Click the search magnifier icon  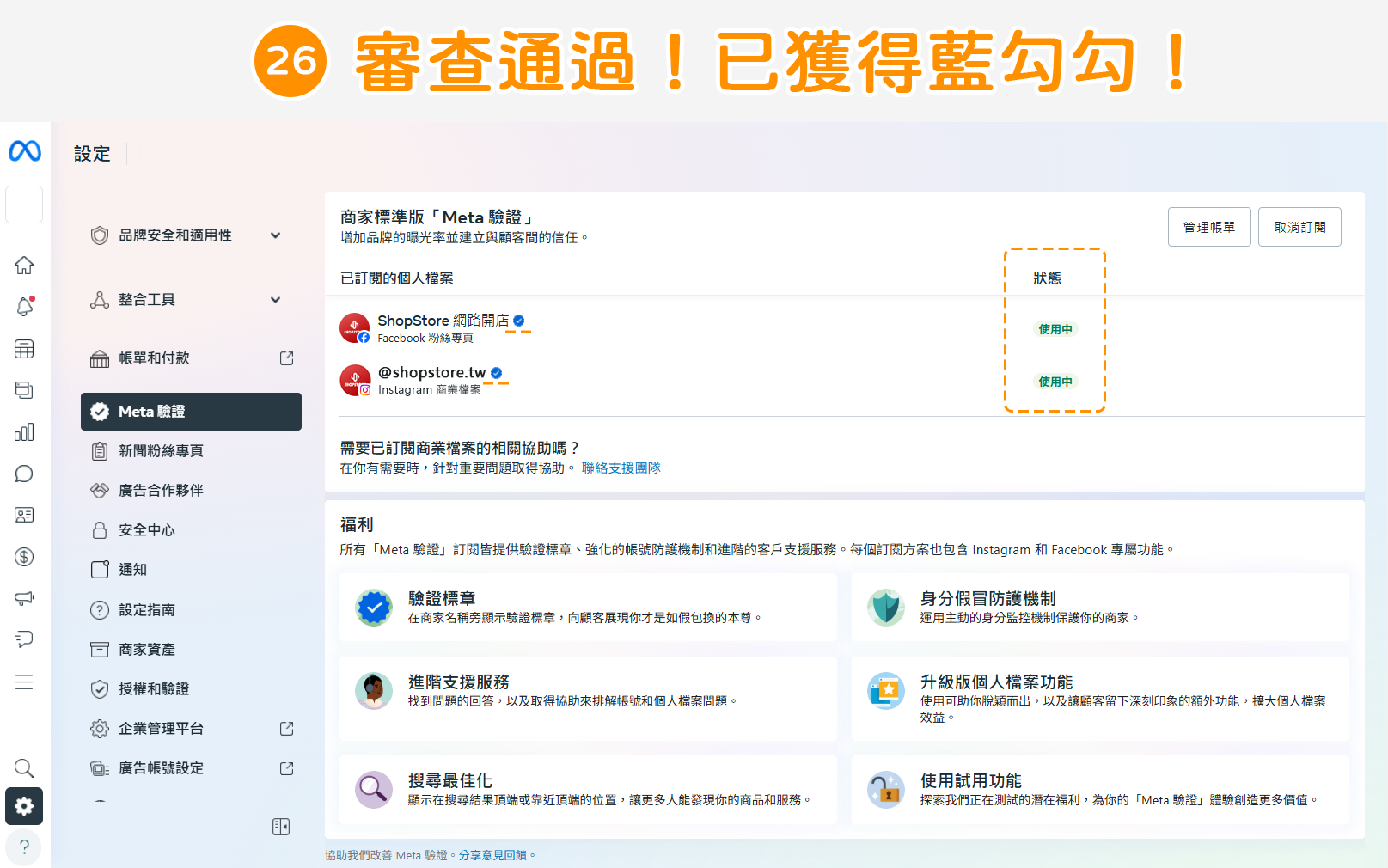click(x=24, y=767)
